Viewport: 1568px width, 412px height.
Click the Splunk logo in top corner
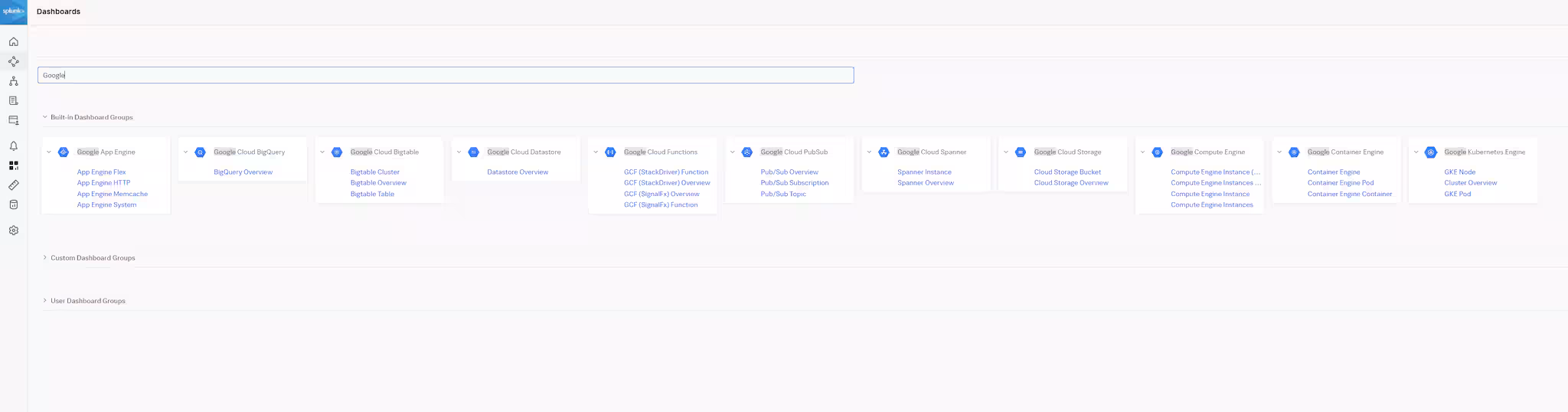point(13,11)
